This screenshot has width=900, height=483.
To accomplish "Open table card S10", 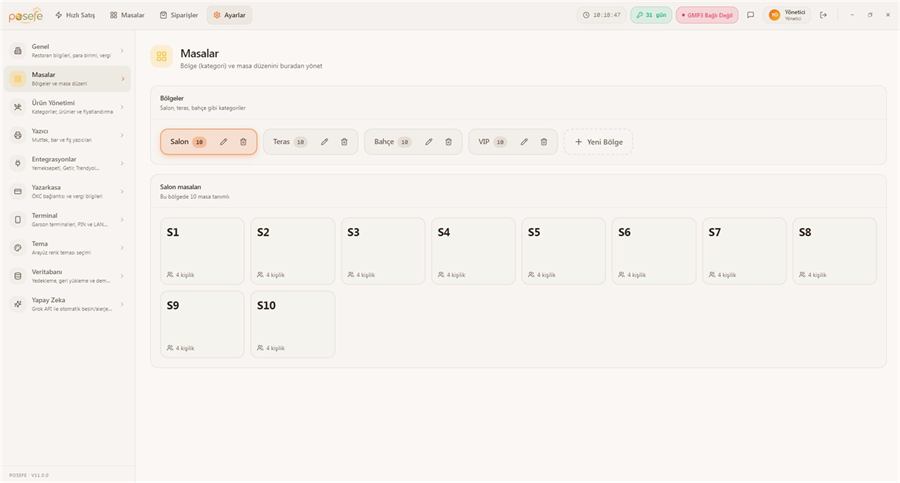I will (x=293, y=324).
